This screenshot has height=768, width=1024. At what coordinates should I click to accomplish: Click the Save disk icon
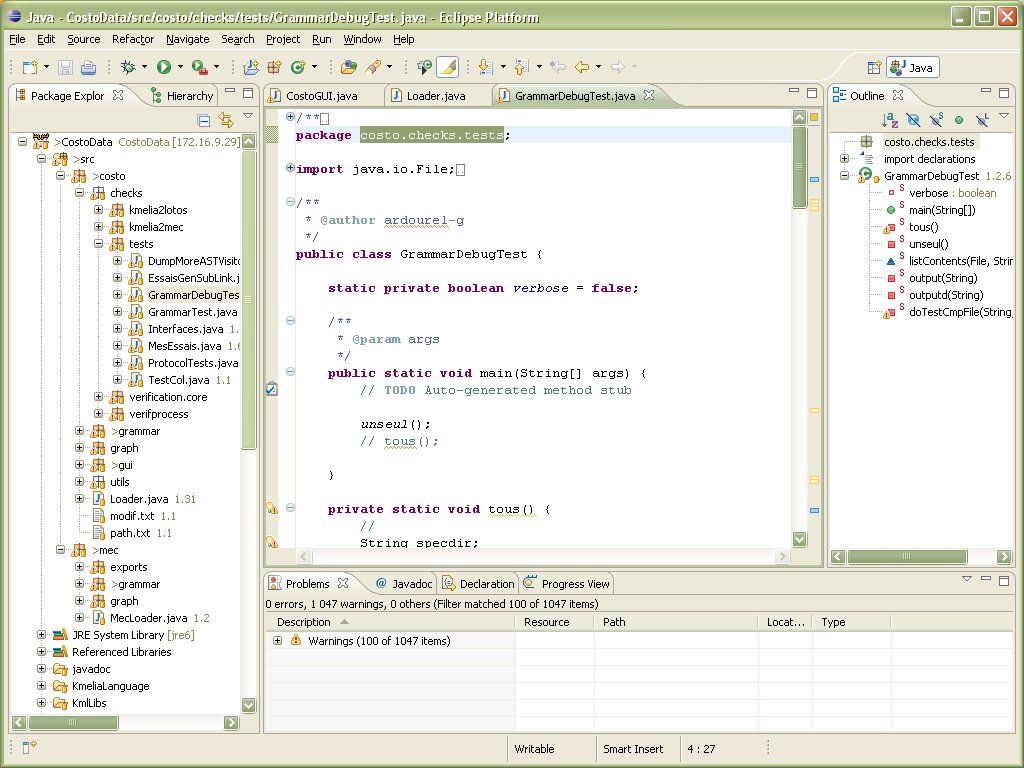[x=65, y=67]
